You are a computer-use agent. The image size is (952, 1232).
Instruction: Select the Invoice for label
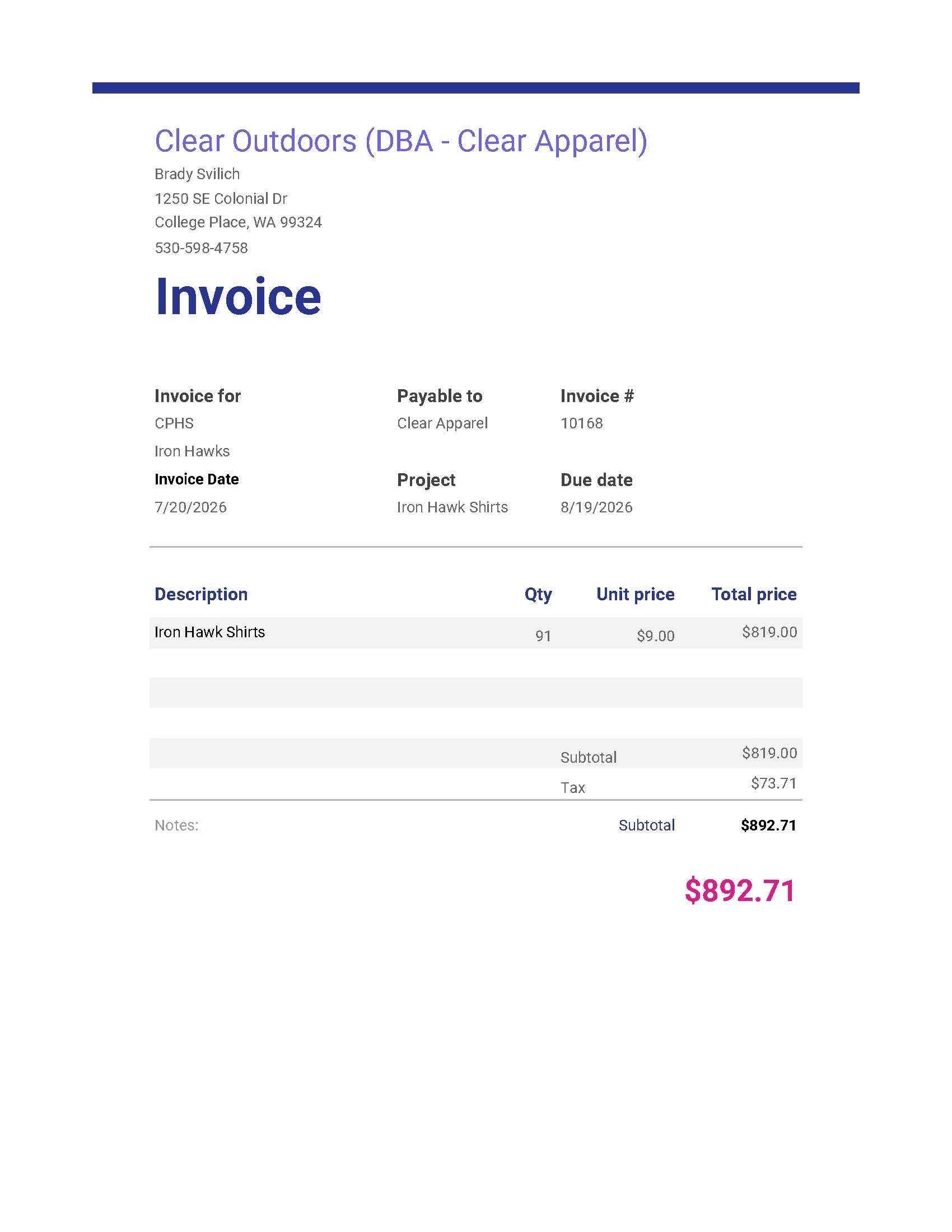[198, 396]
